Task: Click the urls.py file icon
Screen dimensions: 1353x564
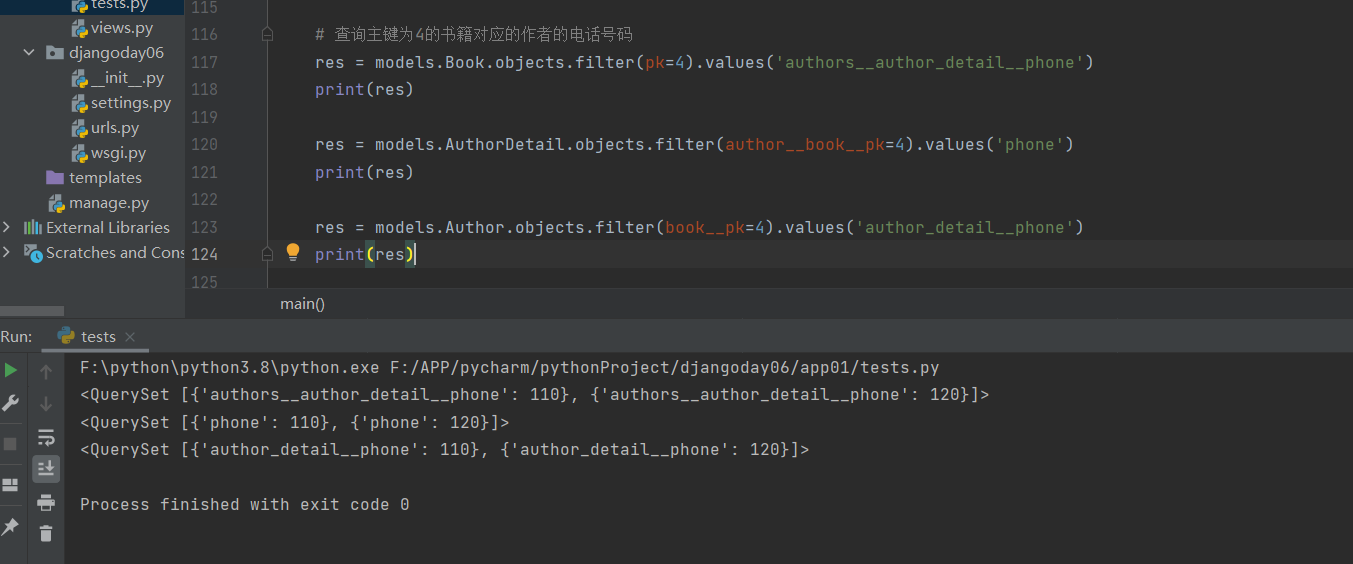Action: click(x=80, y=128)
